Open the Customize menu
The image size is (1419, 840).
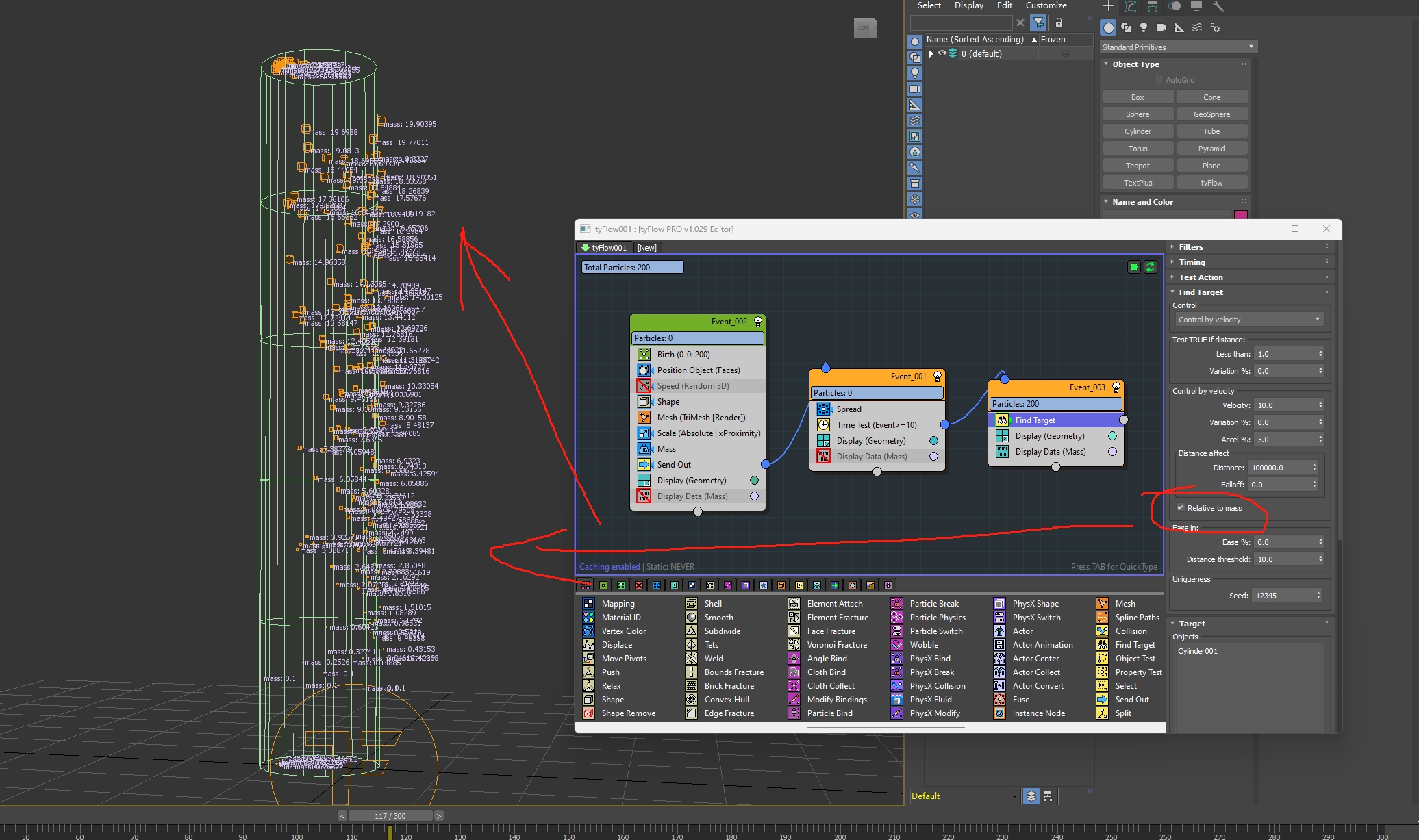pyautogui.click(x=1046, y=5)
